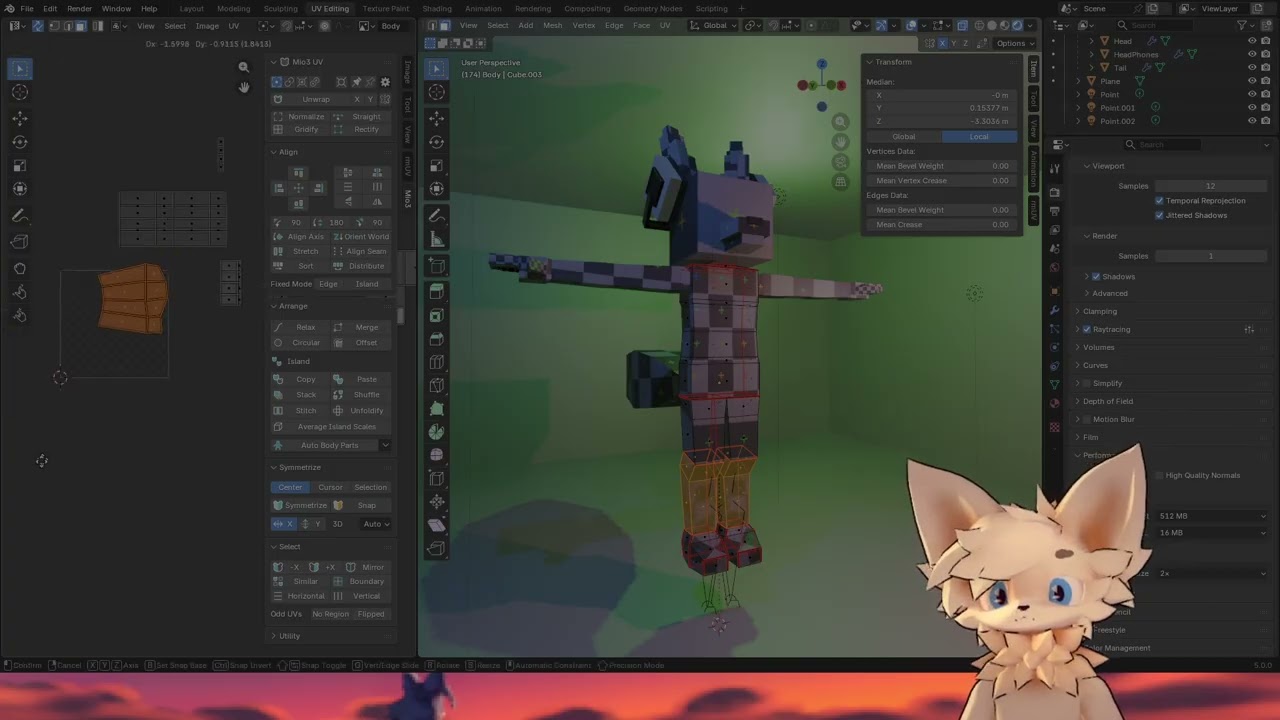Select the UV editor Cursor tool
This screenshot has width=1280, height=720.
coord(20,92)
